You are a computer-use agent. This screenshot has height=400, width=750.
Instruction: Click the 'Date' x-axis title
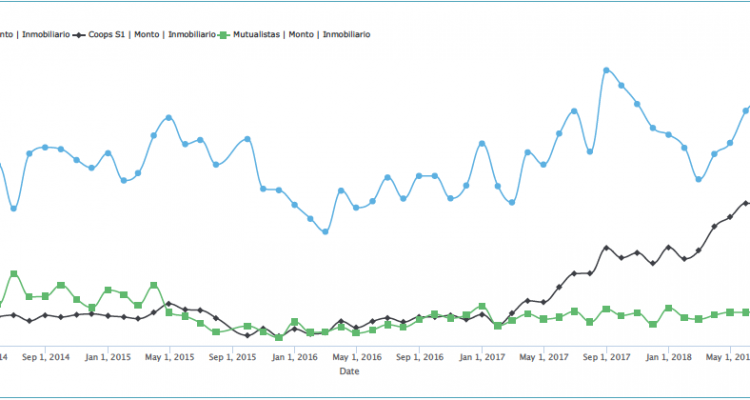coord(349,371)
